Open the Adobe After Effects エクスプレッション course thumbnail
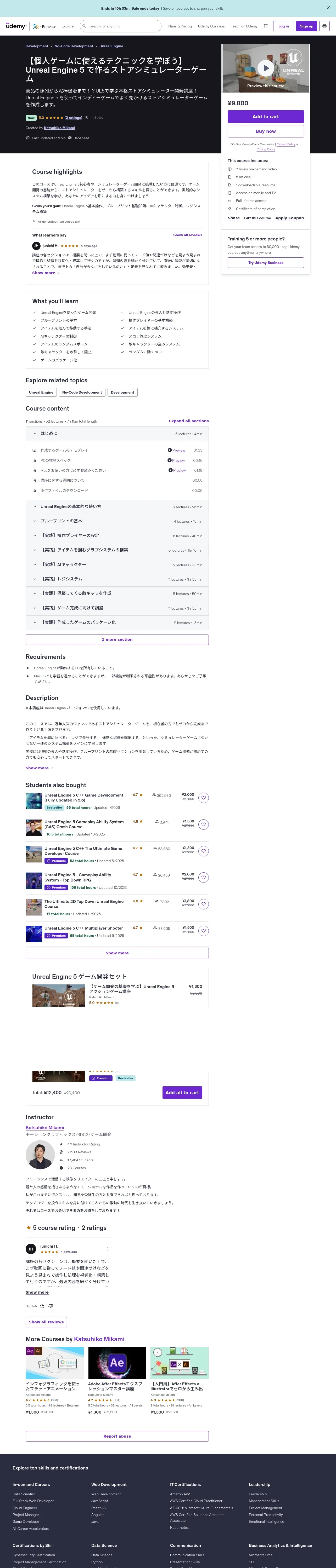The height and width of the screenshot is (1568, 336). tap(117, 1362)
